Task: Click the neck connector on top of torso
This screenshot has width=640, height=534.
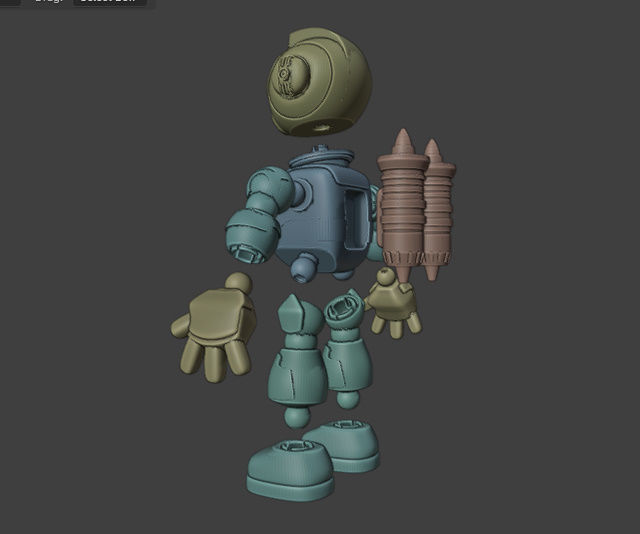Action: tap(322, 157)
